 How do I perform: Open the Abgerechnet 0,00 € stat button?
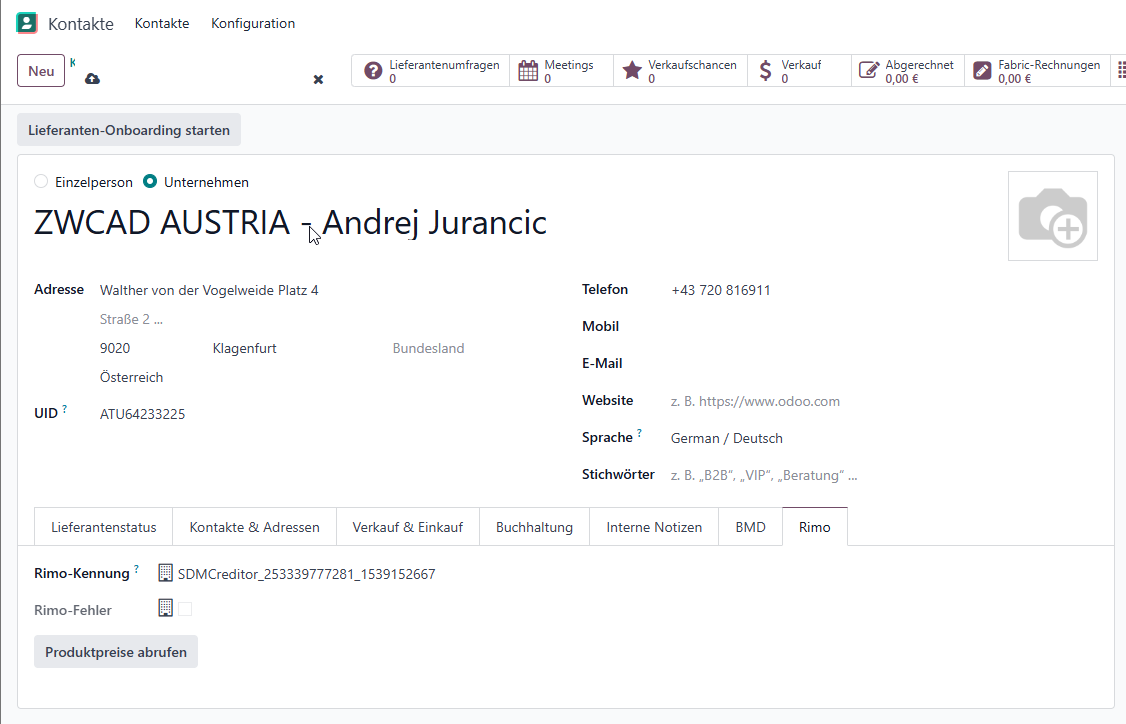pos(908,70)
